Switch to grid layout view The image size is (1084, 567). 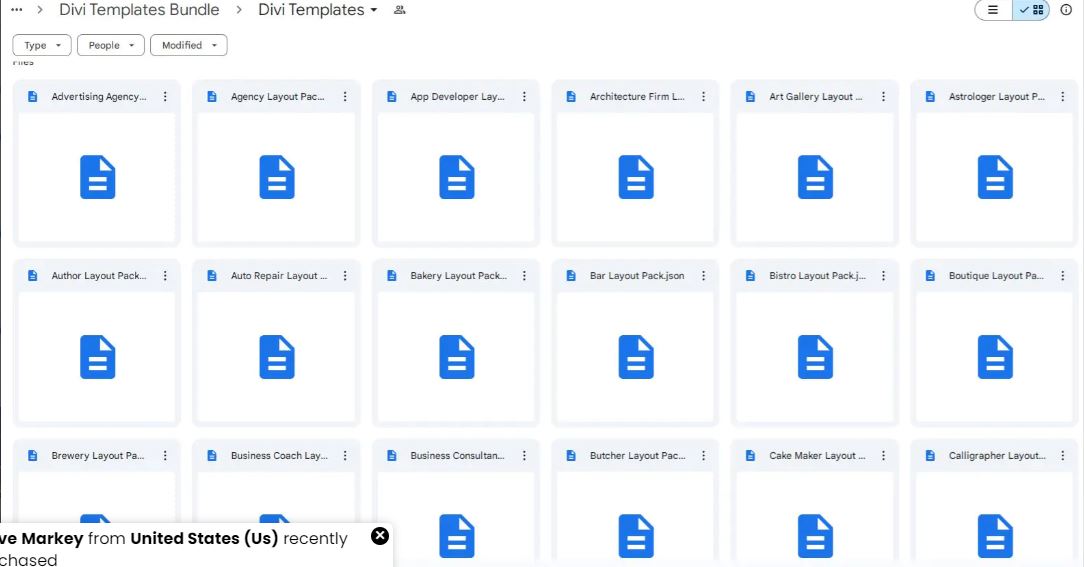(x=1031, y=10)
